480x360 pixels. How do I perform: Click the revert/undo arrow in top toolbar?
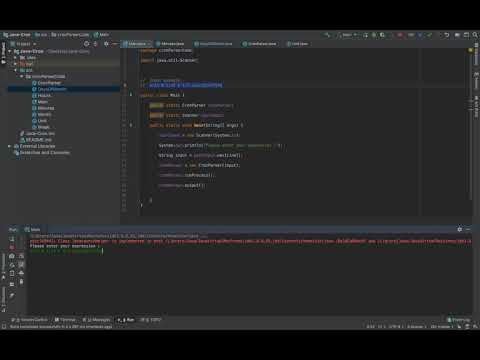tap(447, 35)
